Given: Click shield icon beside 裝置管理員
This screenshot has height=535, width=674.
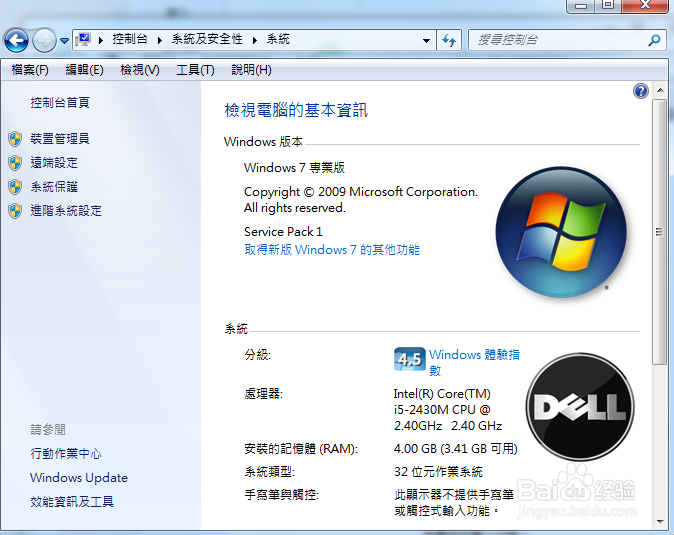Looking at the screenshot, I should click(x=15, y=139).
